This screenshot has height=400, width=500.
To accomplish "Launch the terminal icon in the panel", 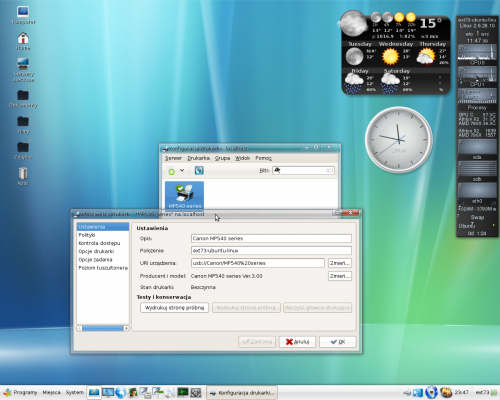I will [183, 392].
